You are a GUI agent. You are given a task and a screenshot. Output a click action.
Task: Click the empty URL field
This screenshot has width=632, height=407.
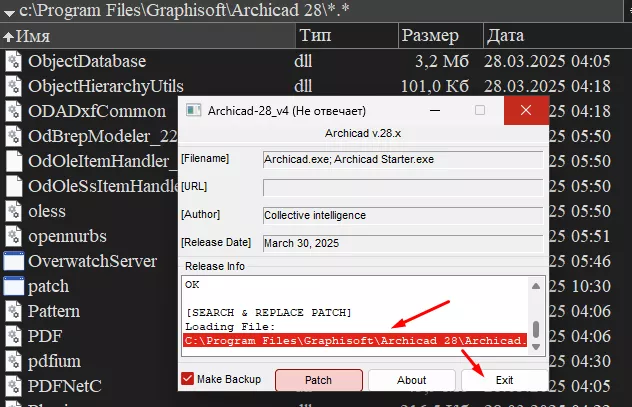403,187
